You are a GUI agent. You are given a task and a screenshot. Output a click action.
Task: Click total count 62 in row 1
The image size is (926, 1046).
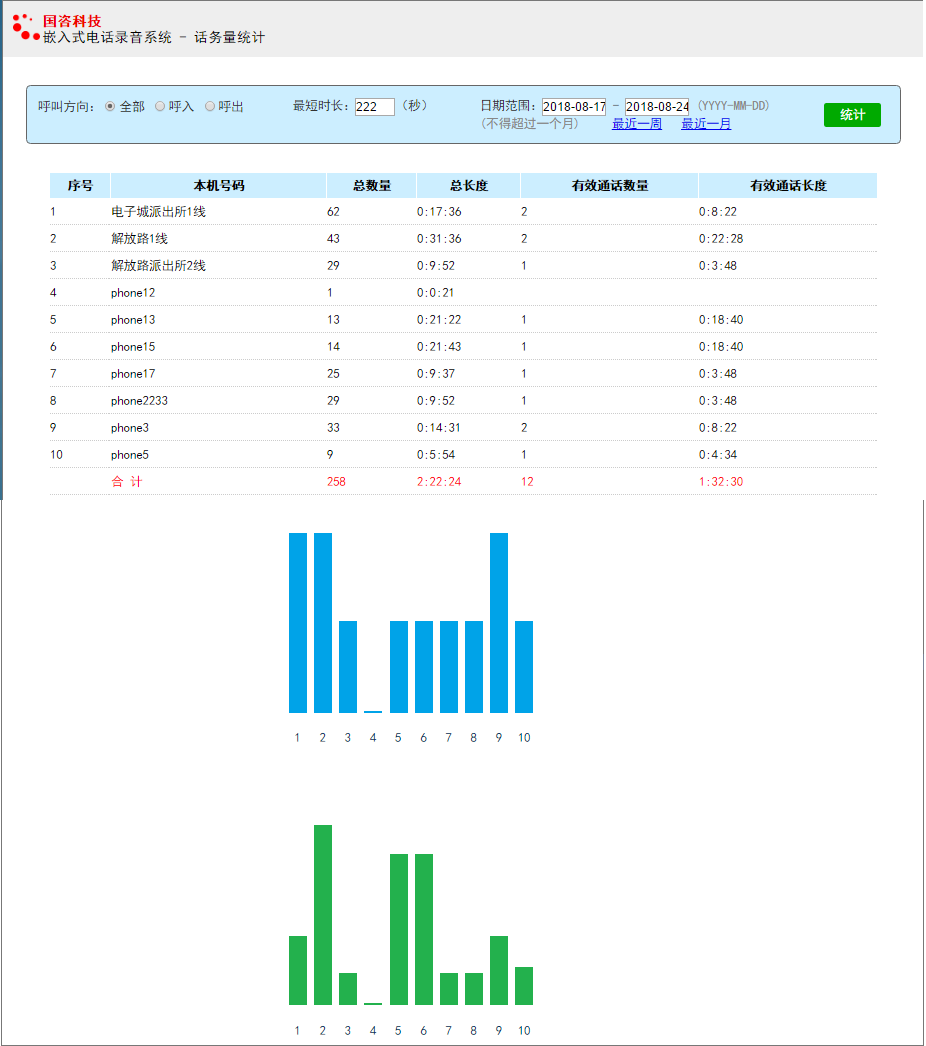point(334,211)
